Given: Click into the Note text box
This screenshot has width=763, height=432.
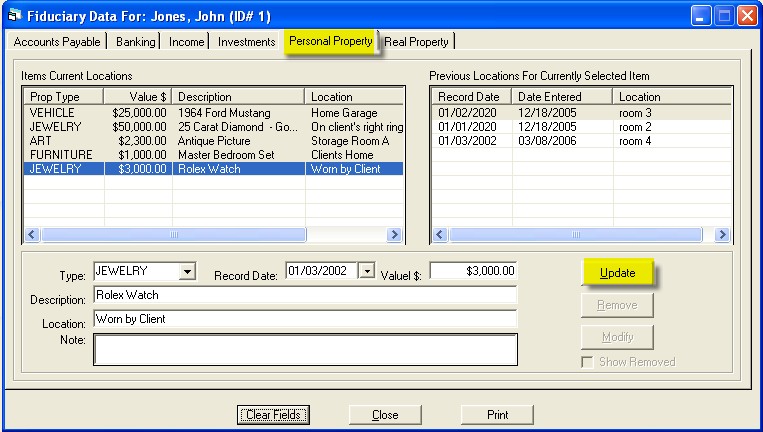Looking at the screenshot, I should [305, 349].
